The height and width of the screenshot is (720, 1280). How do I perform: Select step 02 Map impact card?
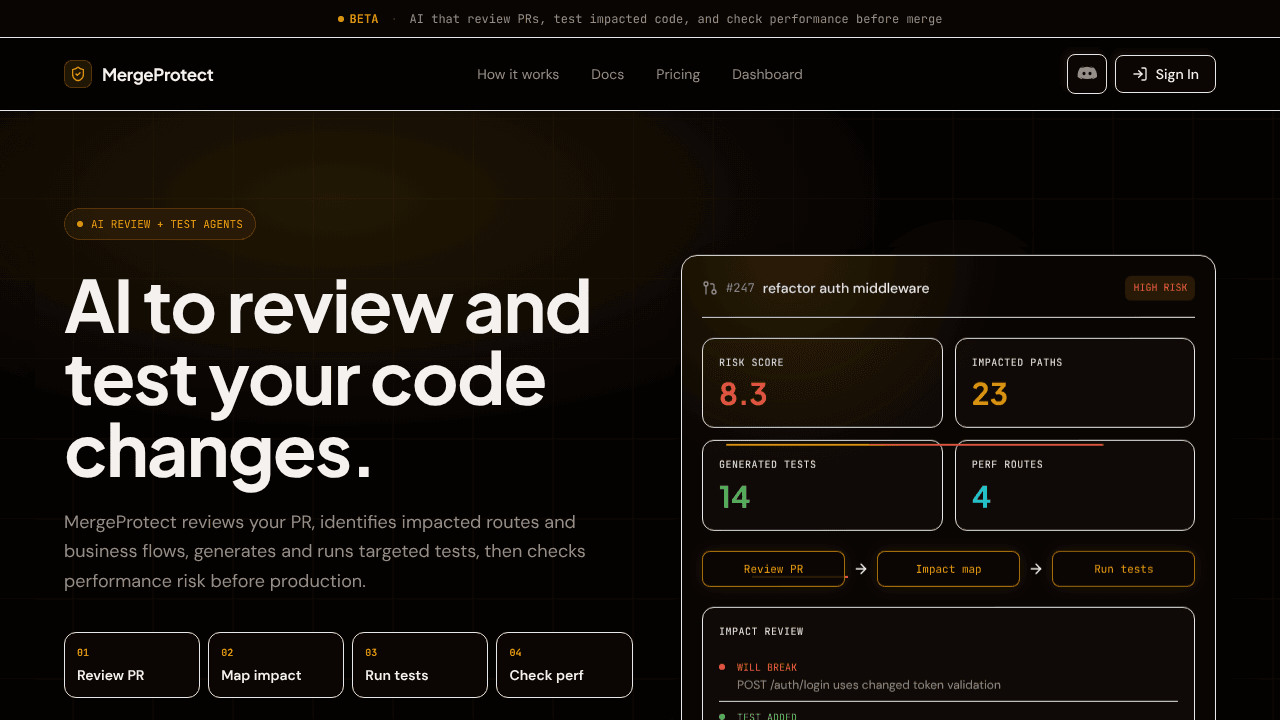click(x=276, y=665)
